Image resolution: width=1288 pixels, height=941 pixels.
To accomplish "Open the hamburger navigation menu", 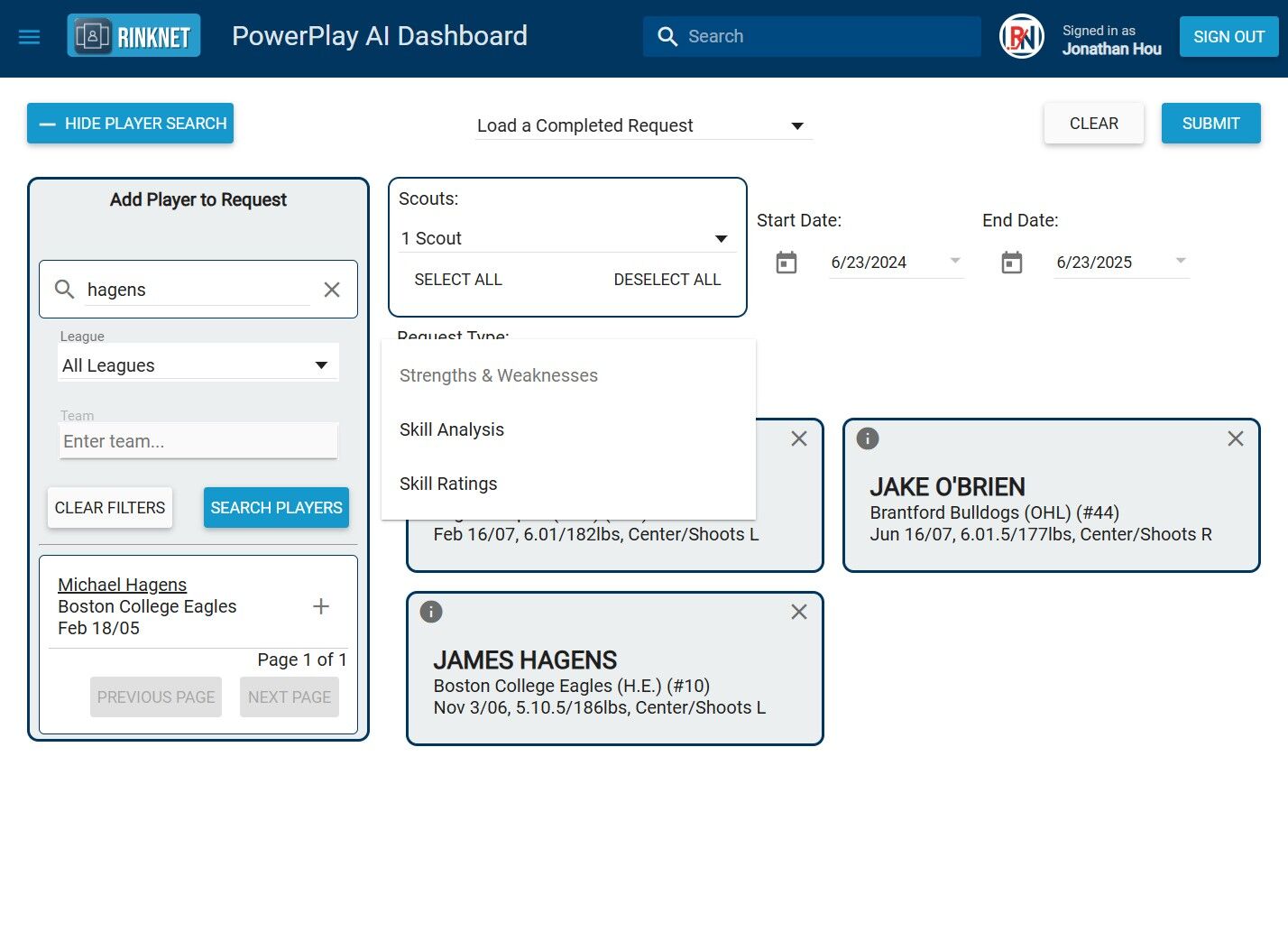I will tap(30, 37).
